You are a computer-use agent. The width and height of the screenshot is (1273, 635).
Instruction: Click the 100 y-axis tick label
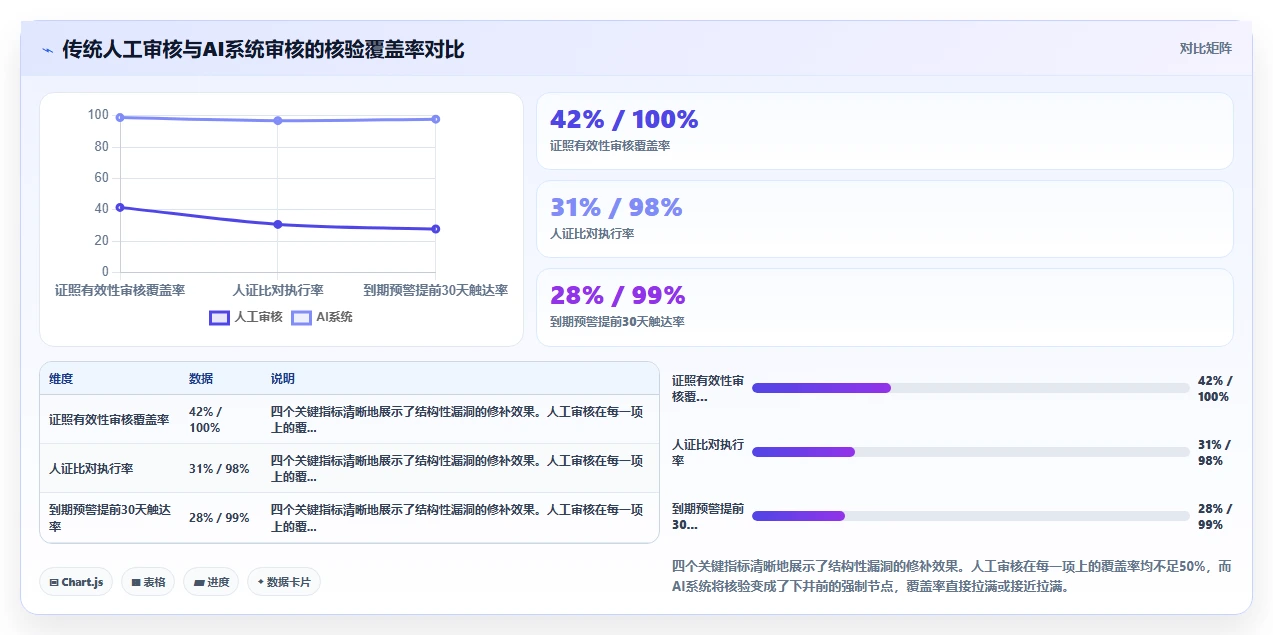[98, 115]
